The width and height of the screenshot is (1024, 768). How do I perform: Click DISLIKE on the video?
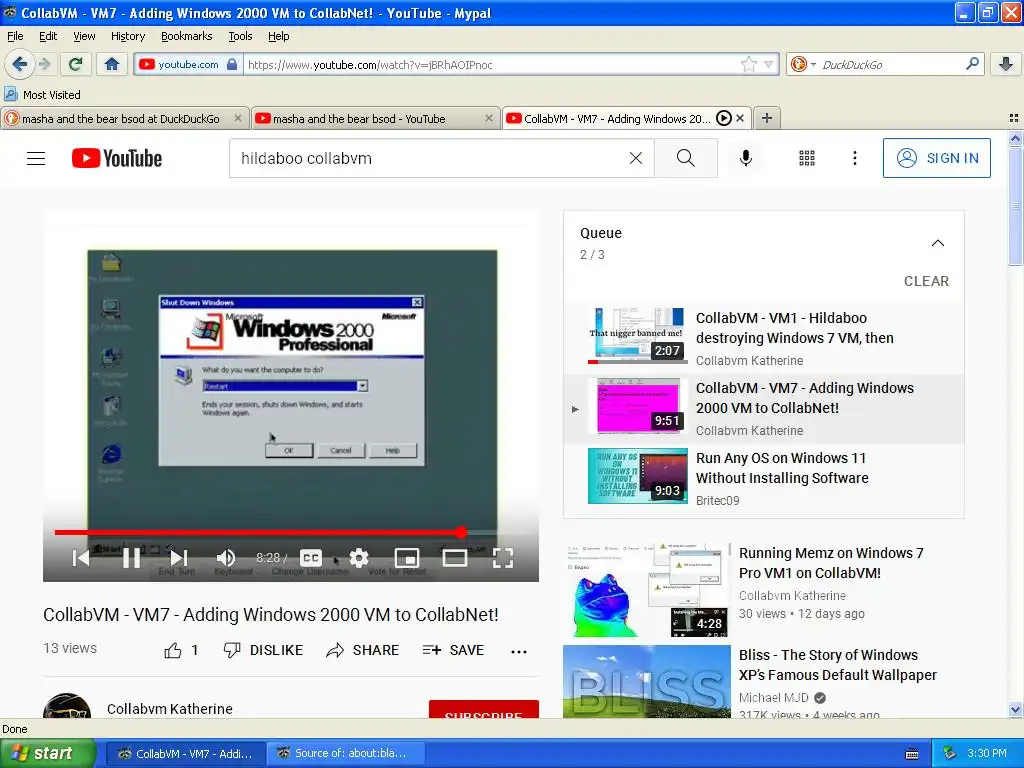[x=263, y=650]
